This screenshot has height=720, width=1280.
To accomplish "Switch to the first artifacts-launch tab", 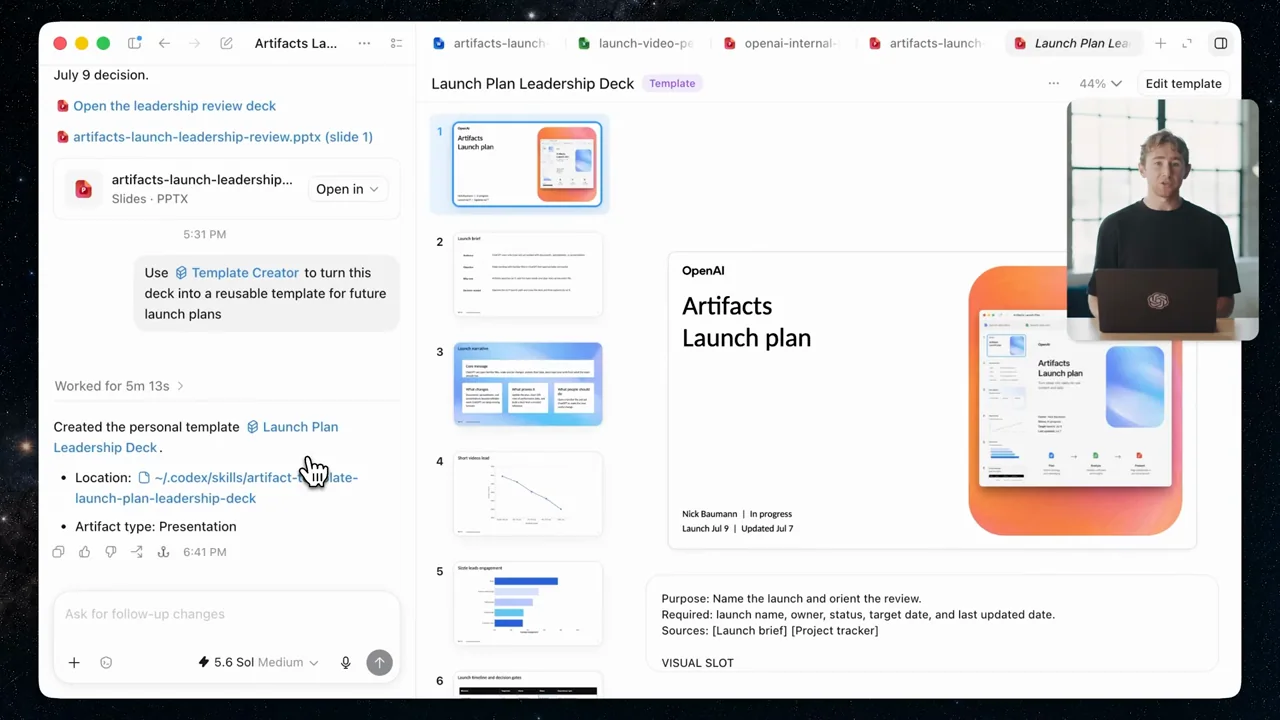I will pyautogui.click(x=489, y=43).
